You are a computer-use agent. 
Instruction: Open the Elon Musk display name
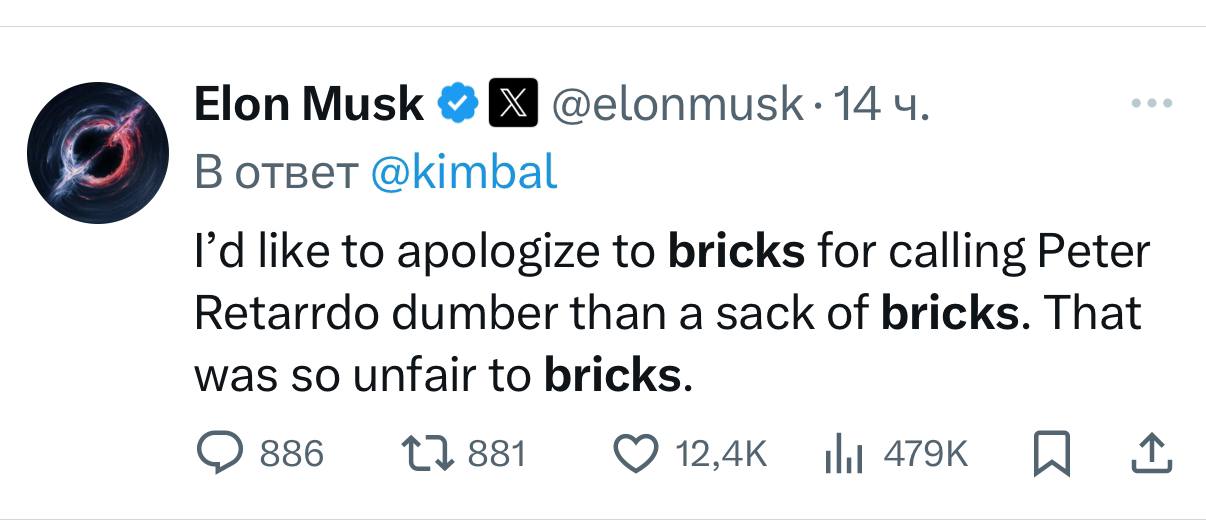(308, 103)
